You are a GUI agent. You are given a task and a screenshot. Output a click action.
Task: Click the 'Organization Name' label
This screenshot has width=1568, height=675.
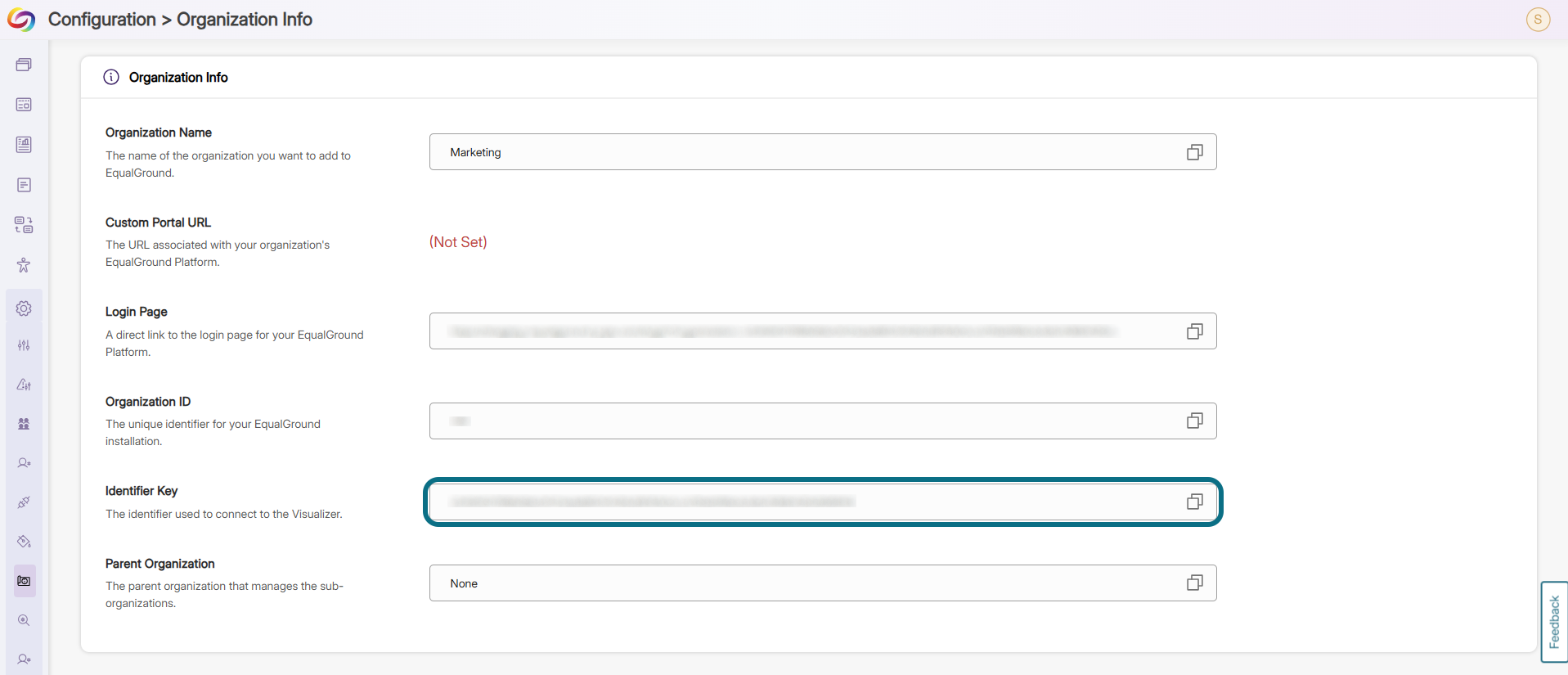click(159, 133)
